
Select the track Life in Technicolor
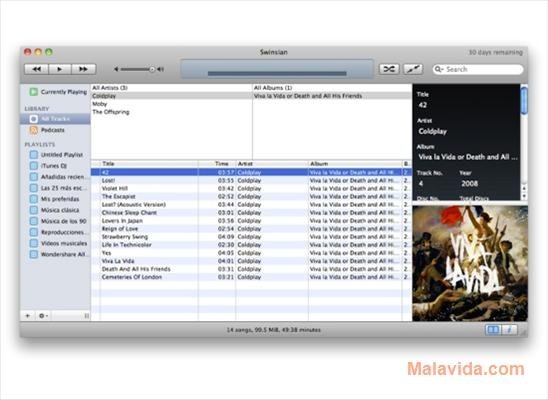251,245
